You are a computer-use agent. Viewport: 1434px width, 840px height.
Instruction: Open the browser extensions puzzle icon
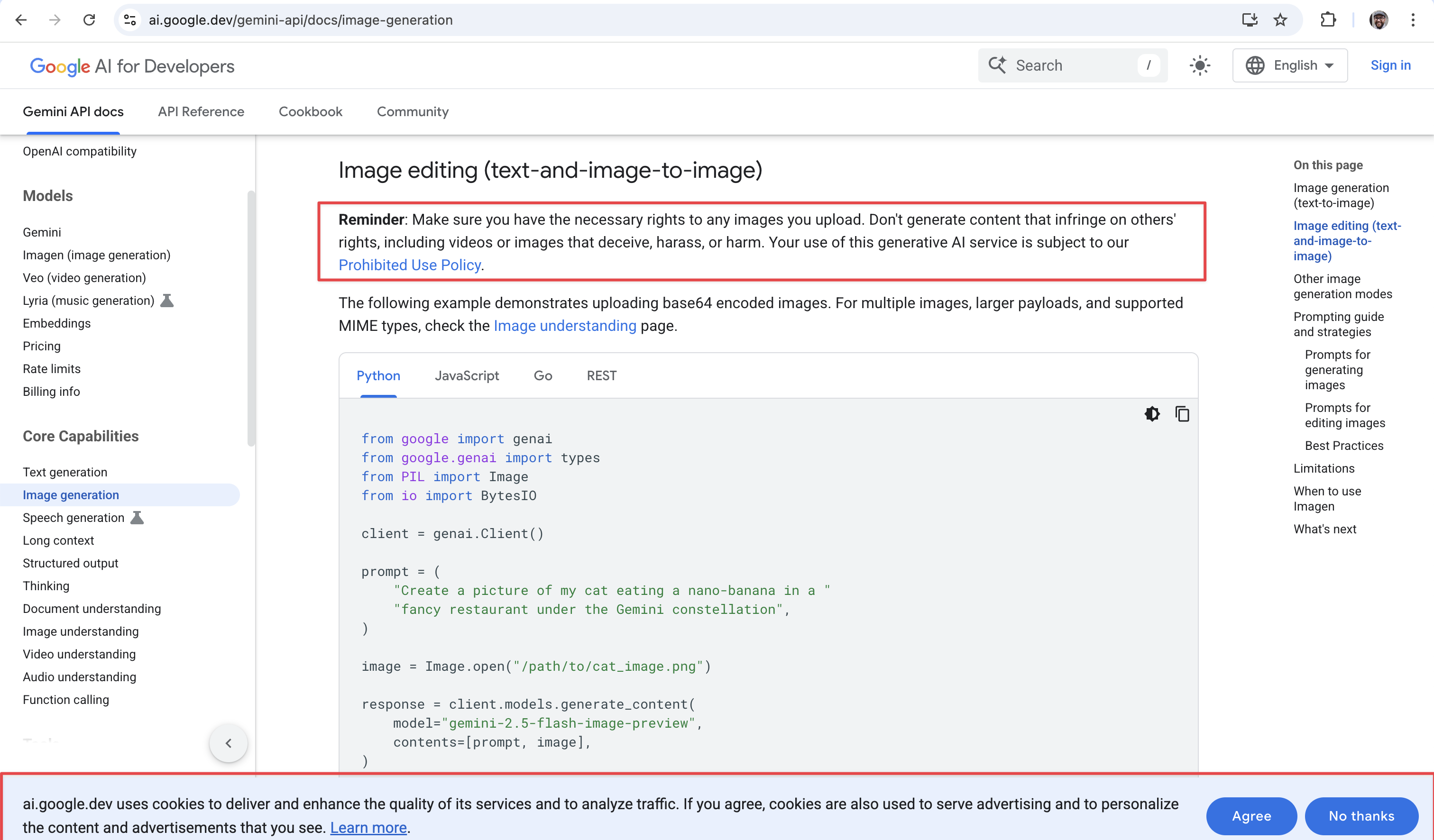tap(1328, 20)
